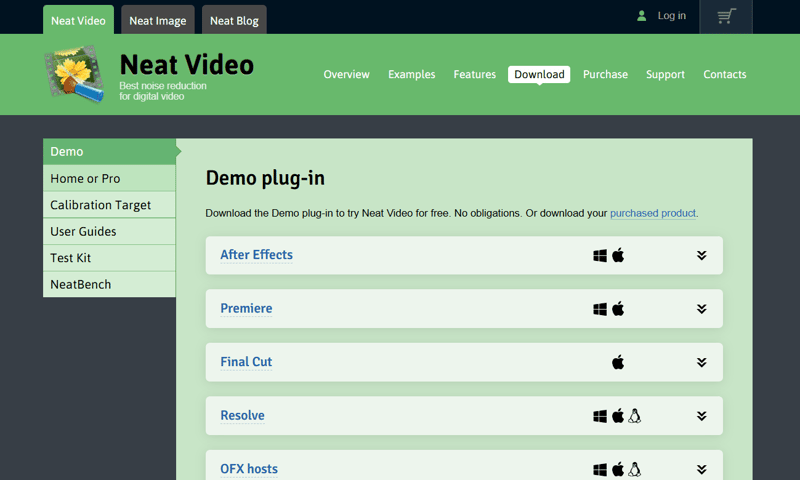Click the Apple icon in After Effects row

618,255
